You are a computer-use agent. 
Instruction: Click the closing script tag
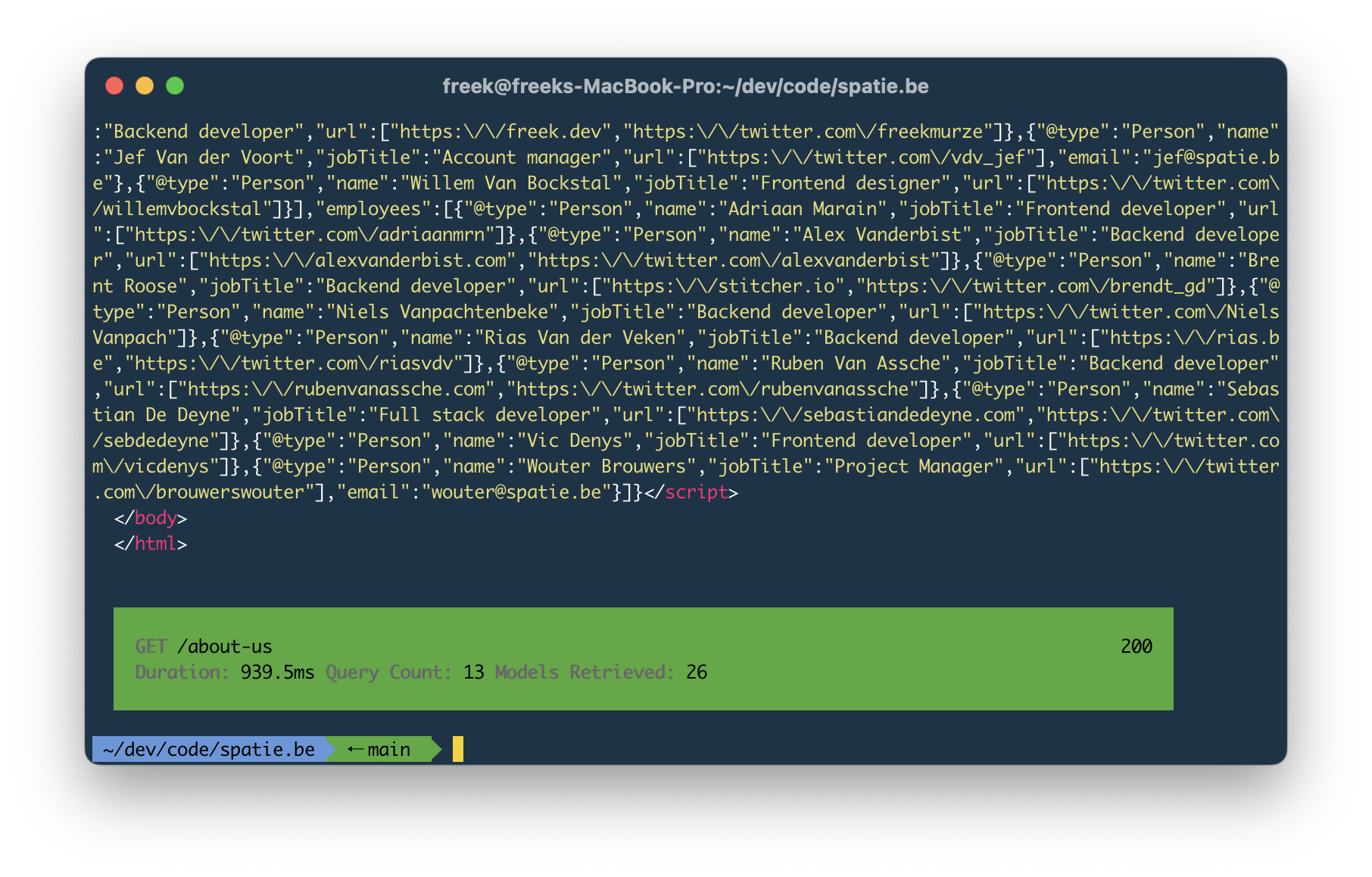point(691,492)
